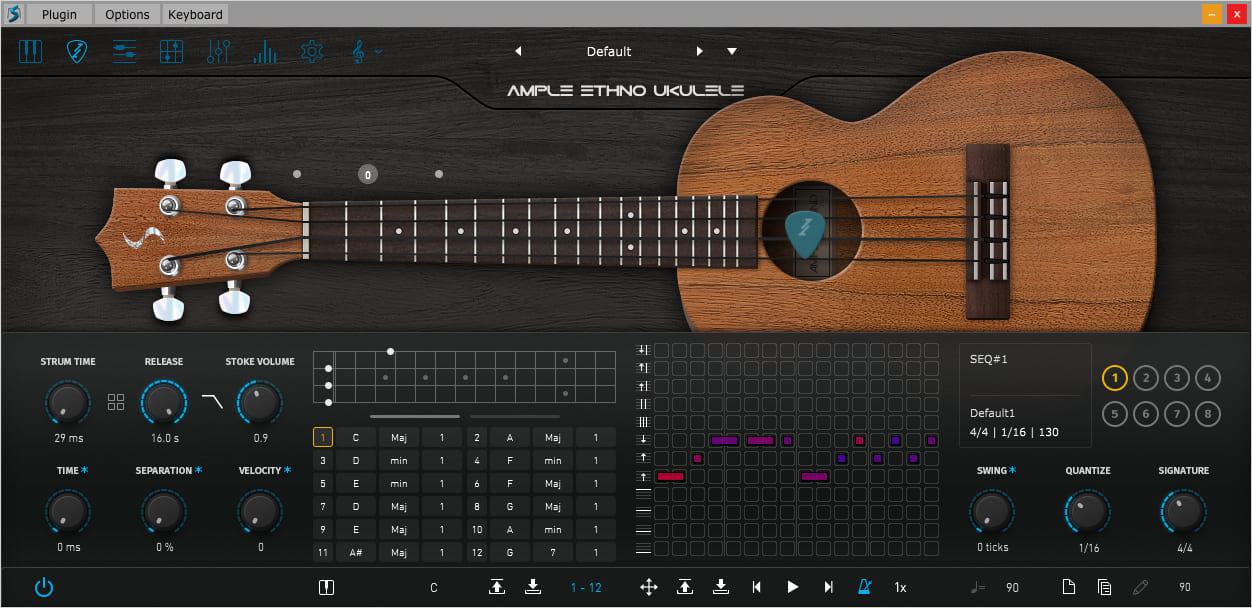Select sequence pattern 3
The width and height of the screenshot is (1252, 608).
[1177, 378]
